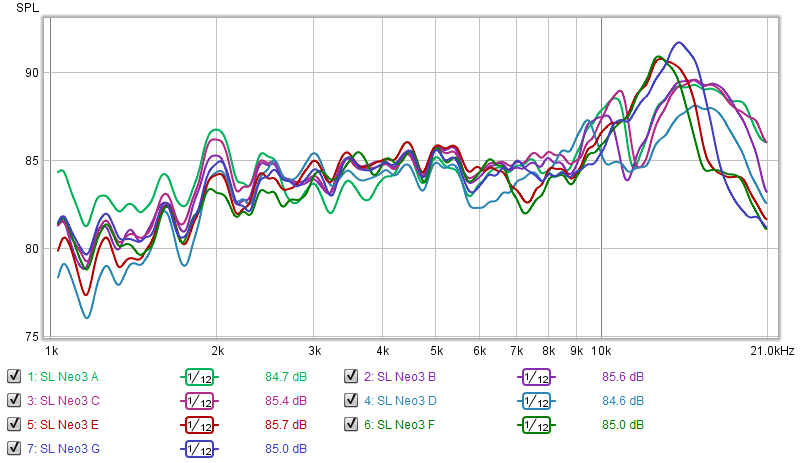Viewport: 800px width, 463px height.
Task: Select the '5: SL Neo3 E' legend label
Action: [63, 425]
